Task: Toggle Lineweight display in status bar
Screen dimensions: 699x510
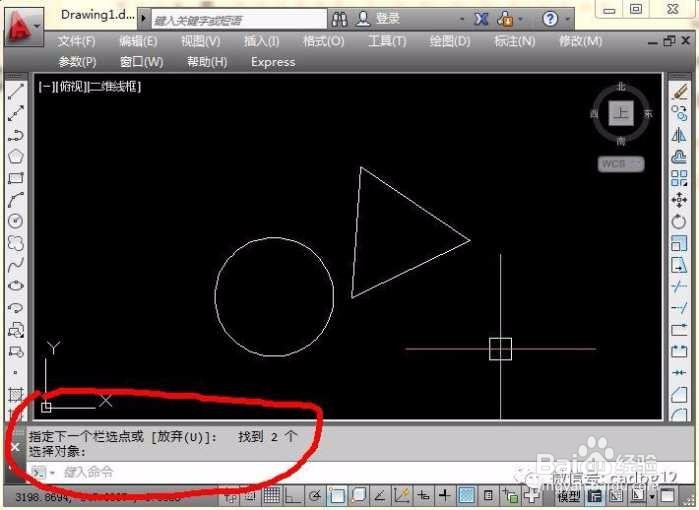Action: 445,495
